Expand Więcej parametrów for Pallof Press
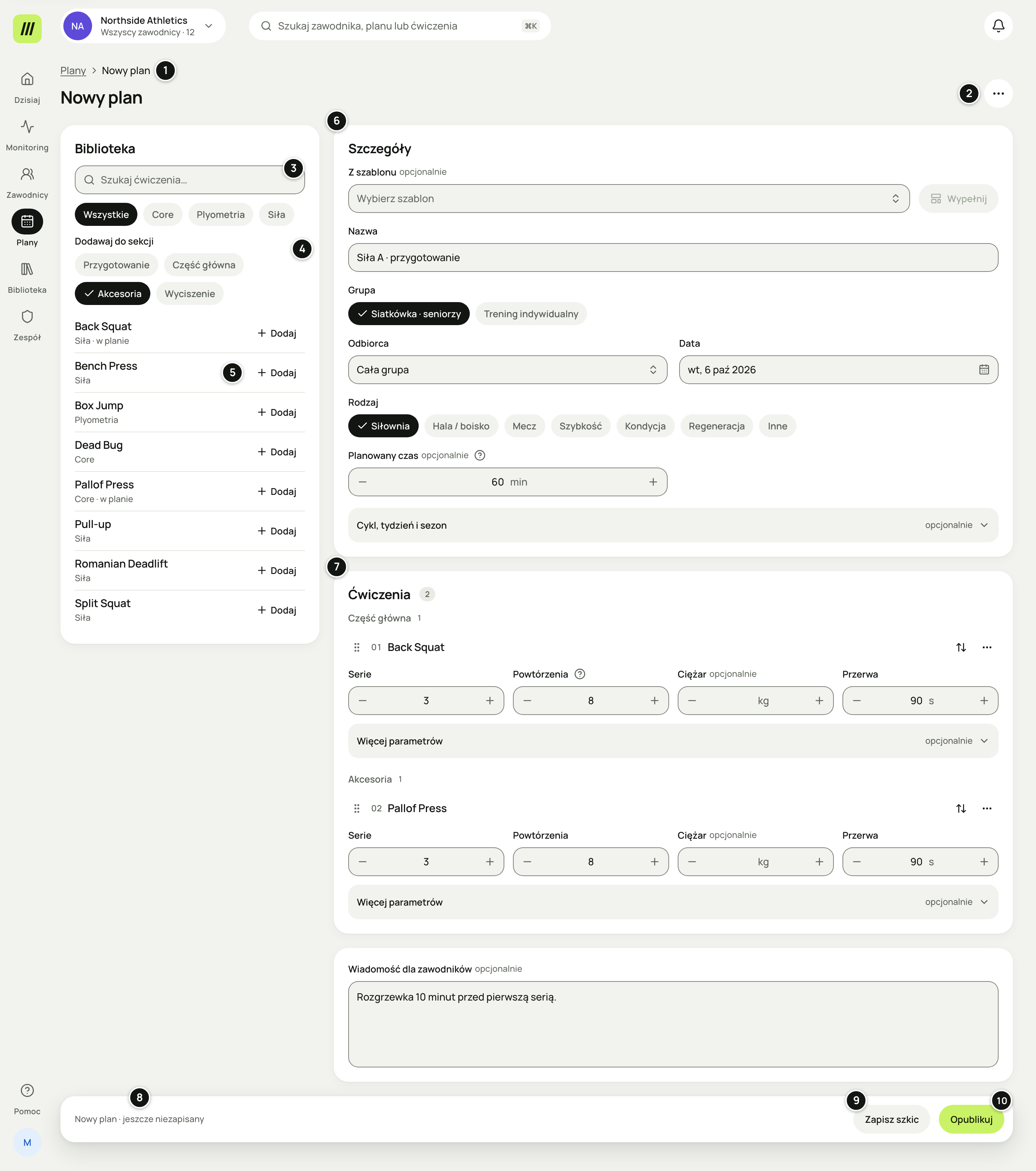This screenshot has width=1036, height=1171. coord(673,902)
